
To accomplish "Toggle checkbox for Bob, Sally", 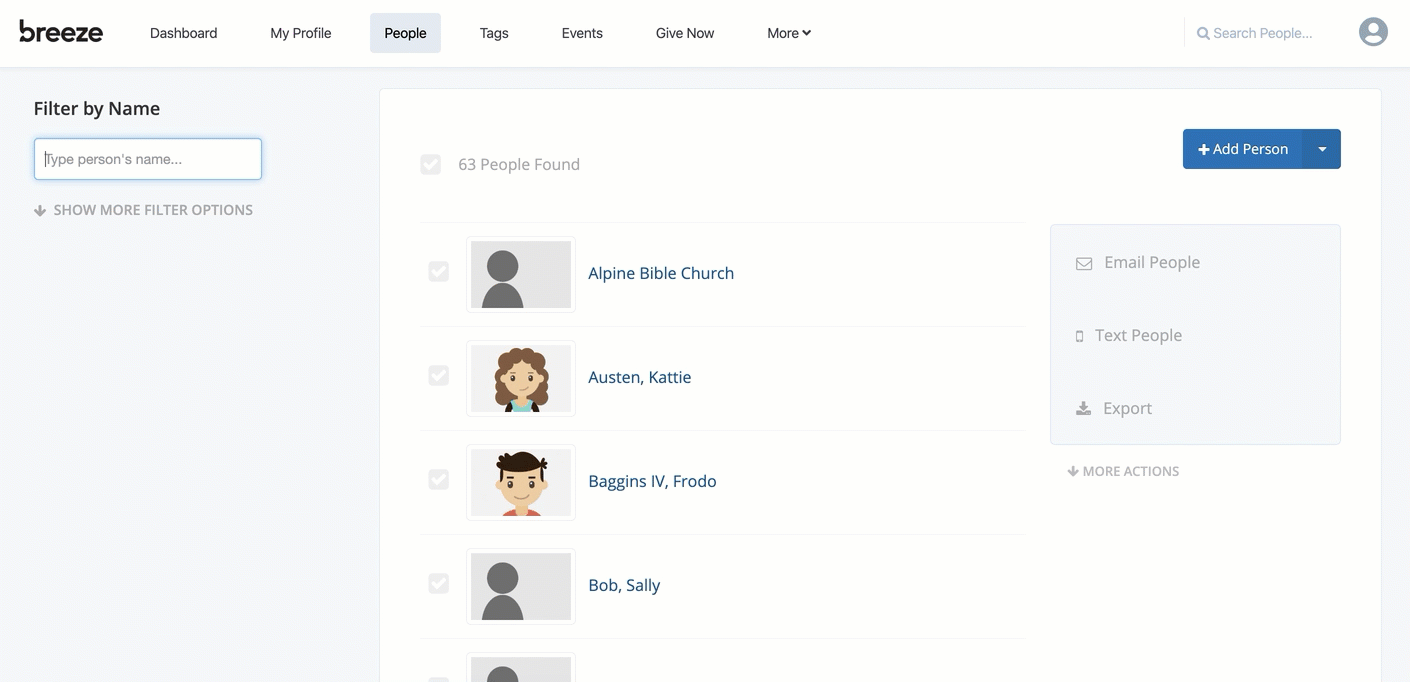I will pyautogui.click(x=439, y=584).
